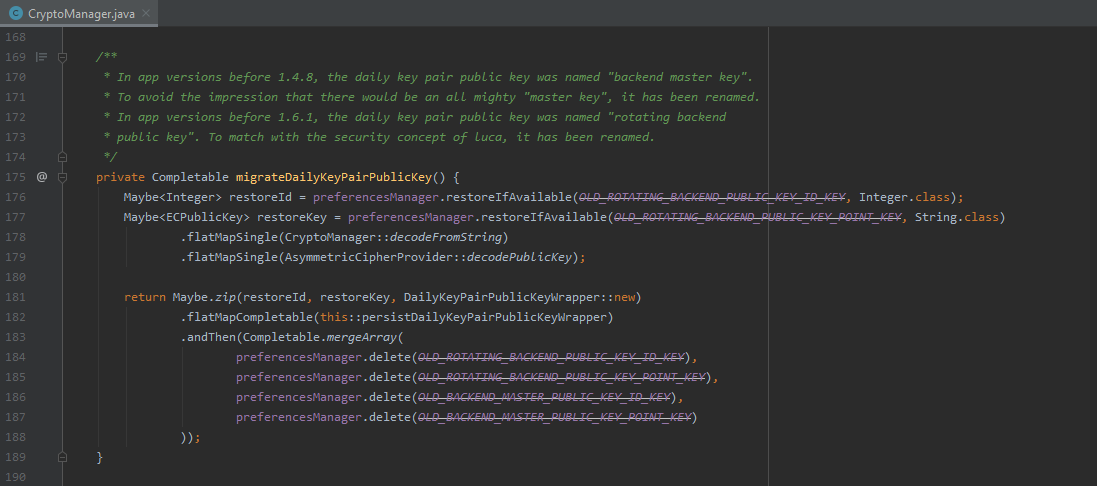Click preferencesManager on line 184

pyautogui.click(x=299, y=357)
